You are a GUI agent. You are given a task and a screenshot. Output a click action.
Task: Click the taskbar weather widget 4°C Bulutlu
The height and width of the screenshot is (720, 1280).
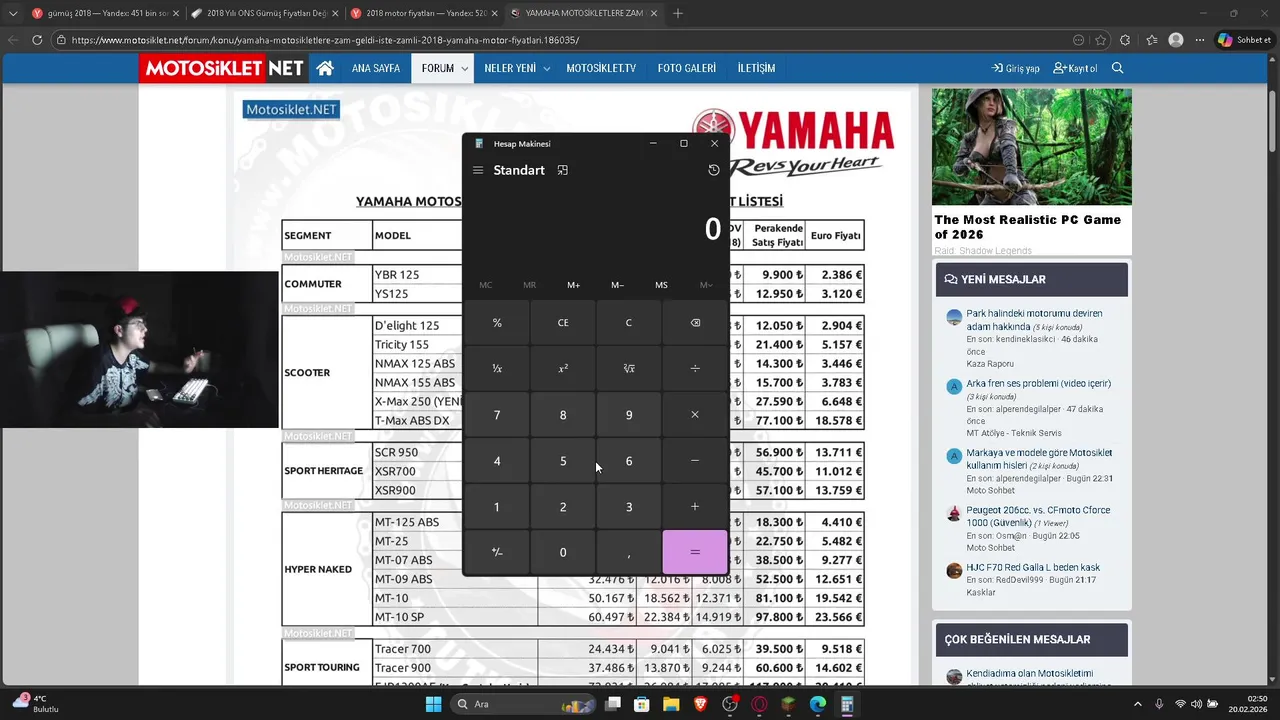coord(35,703)
